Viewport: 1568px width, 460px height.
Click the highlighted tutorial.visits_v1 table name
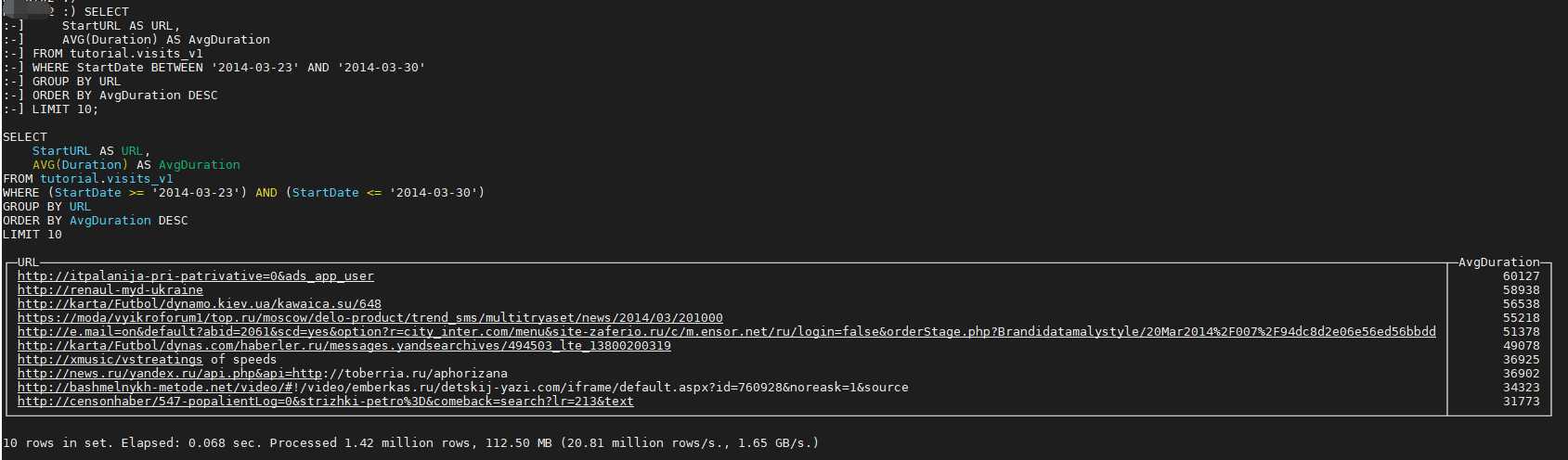coord(107,179)
